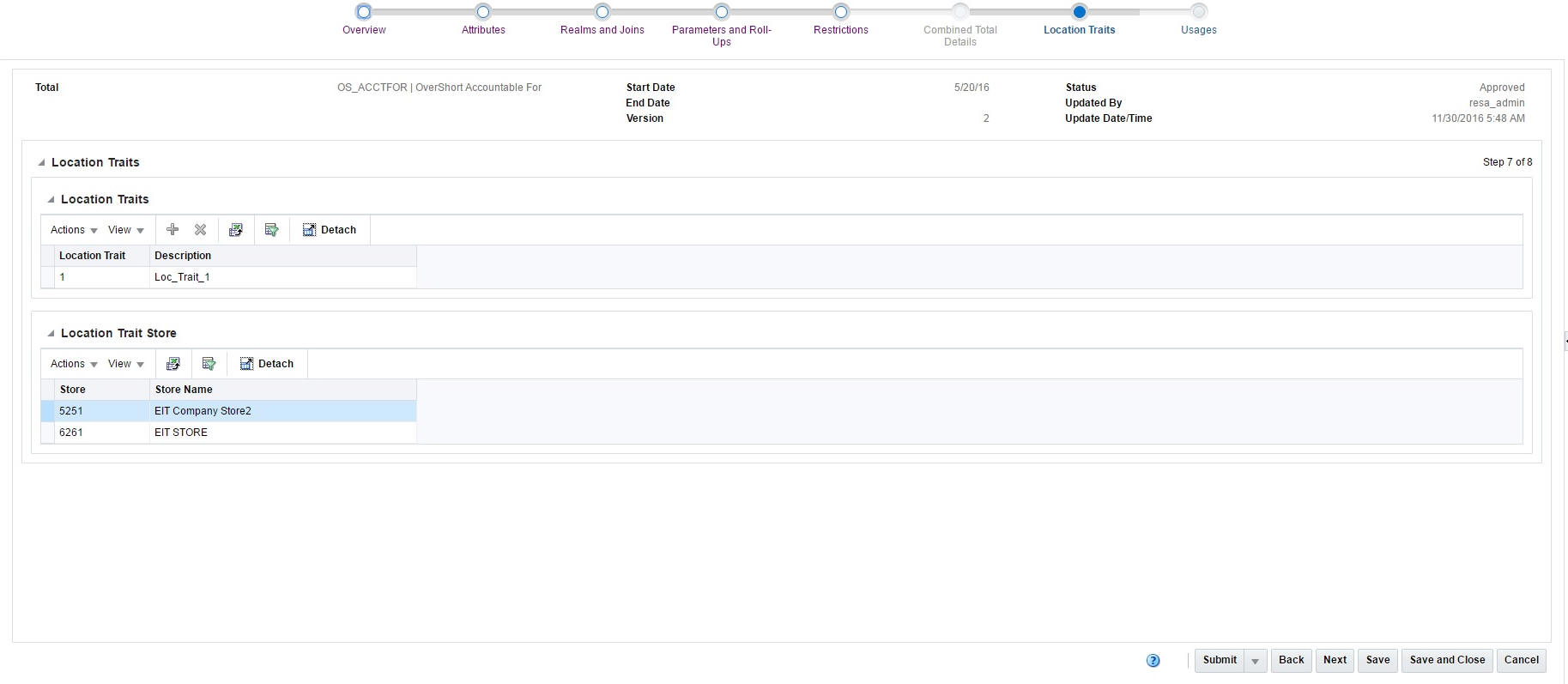Collapse the outer Location Traits panel
The height and width of the screenshot is (684, 1568).
41,162
